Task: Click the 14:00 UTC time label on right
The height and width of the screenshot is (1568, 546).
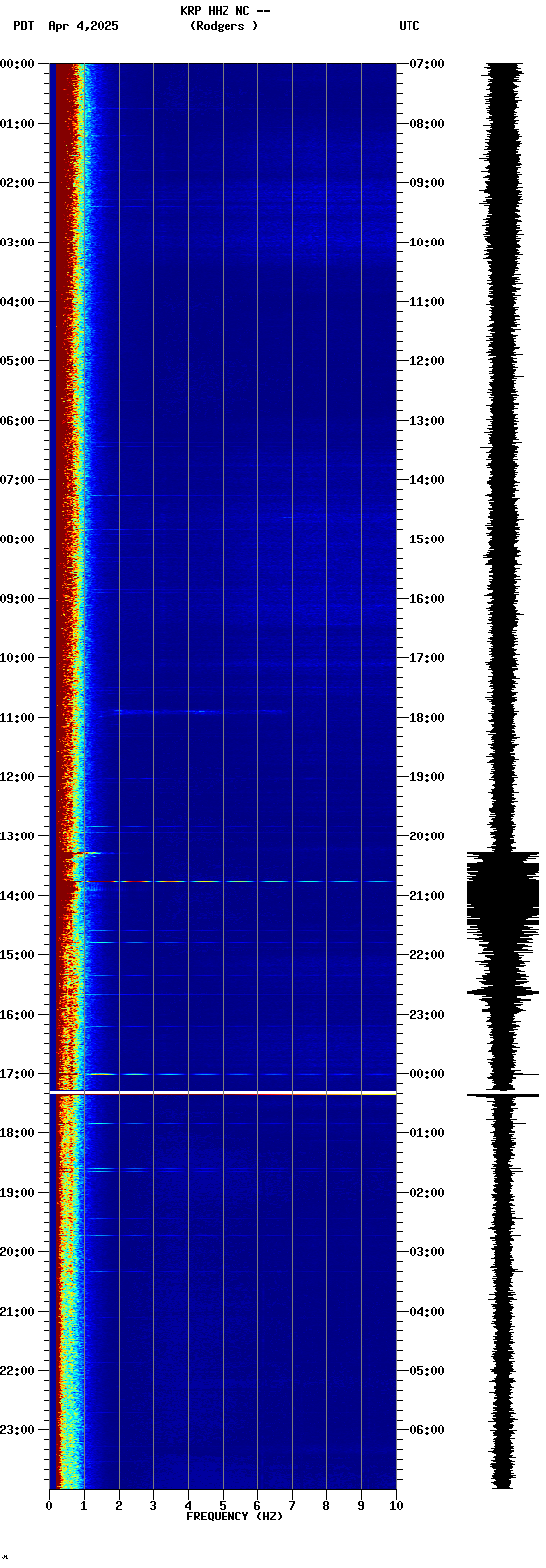Action: [x=427, y=480]
